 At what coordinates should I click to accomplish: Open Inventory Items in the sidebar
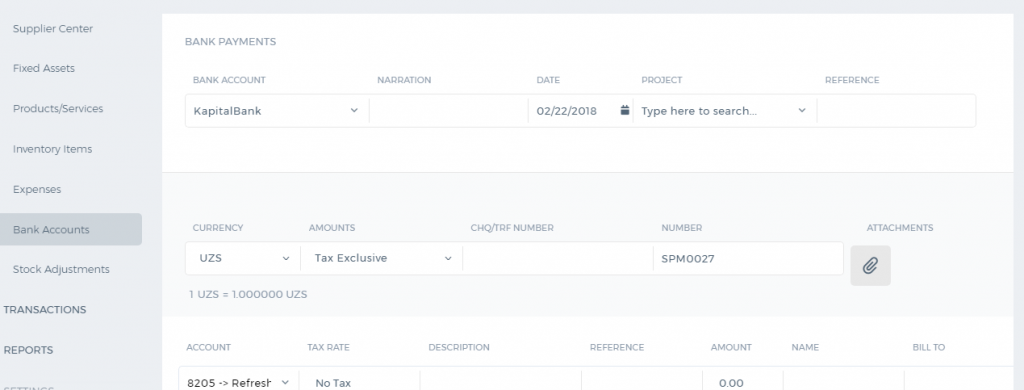click(52, 149)
